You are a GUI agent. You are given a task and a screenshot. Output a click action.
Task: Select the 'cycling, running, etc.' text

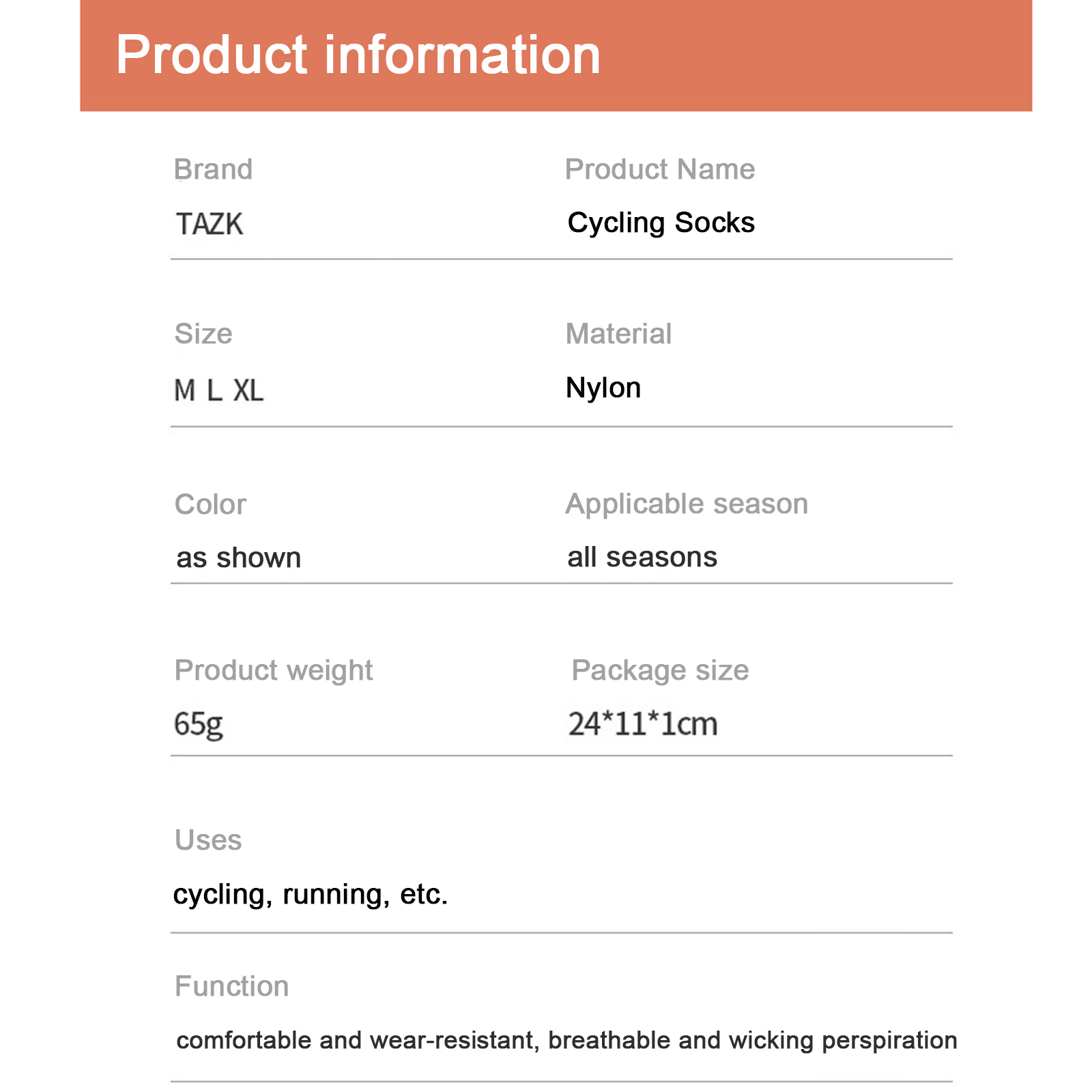(x=311, y=894)
